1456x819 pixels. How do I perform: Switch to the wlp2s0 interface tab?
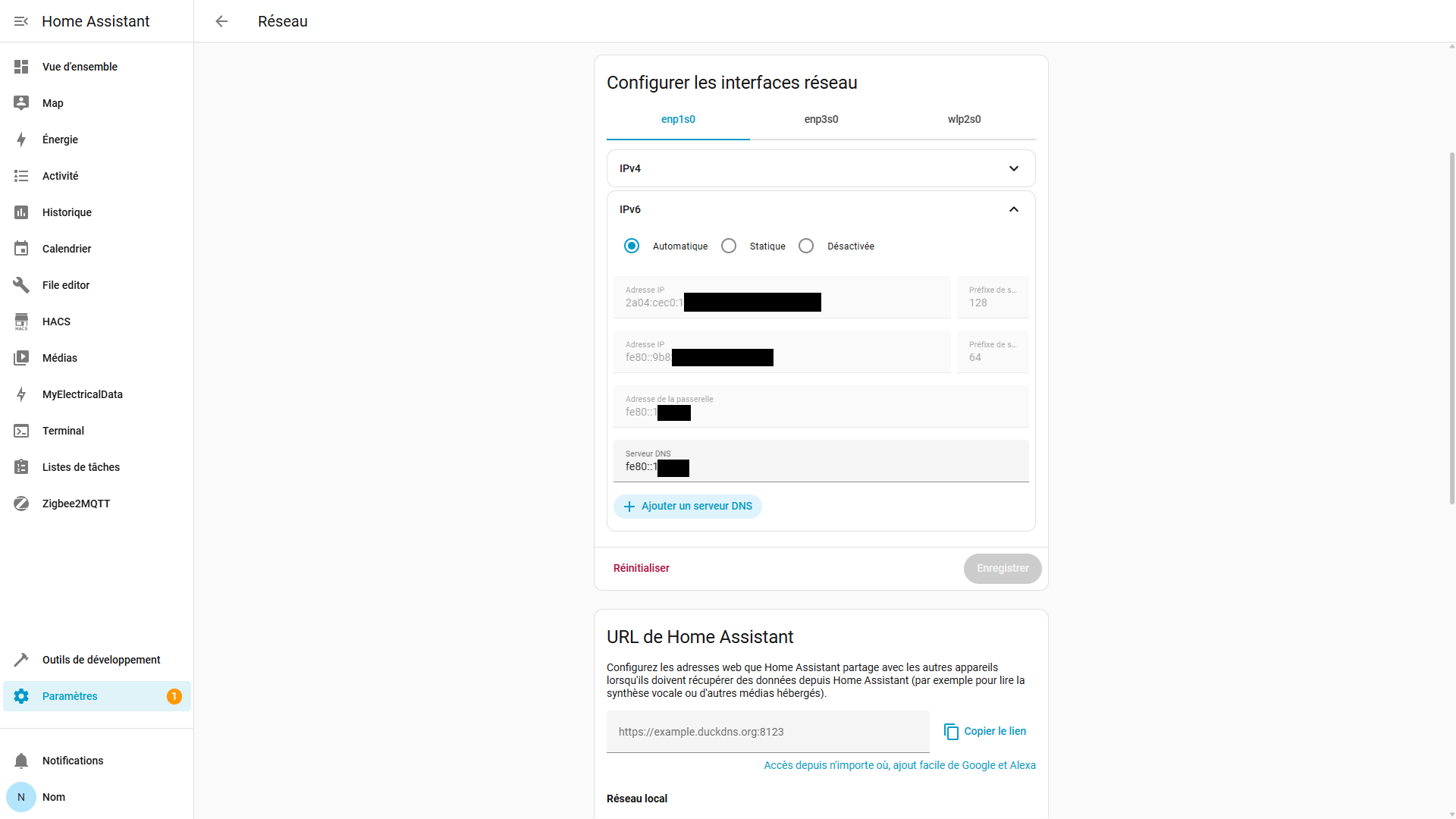(964, 119)
